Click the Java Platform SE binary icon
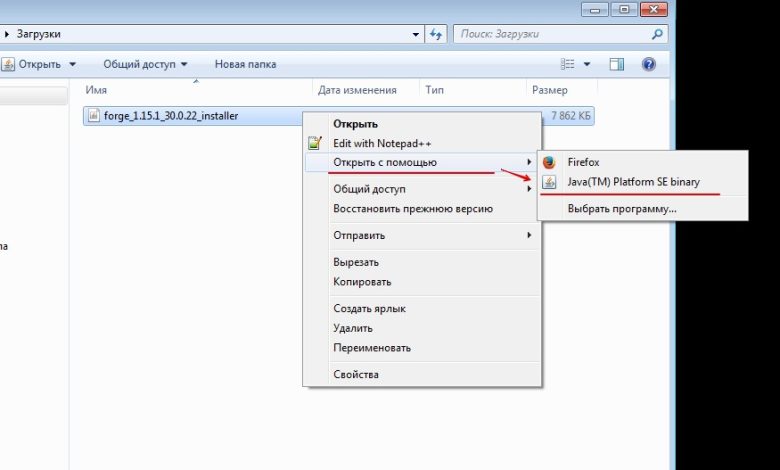The image size is (780, 470). [548, 183]
